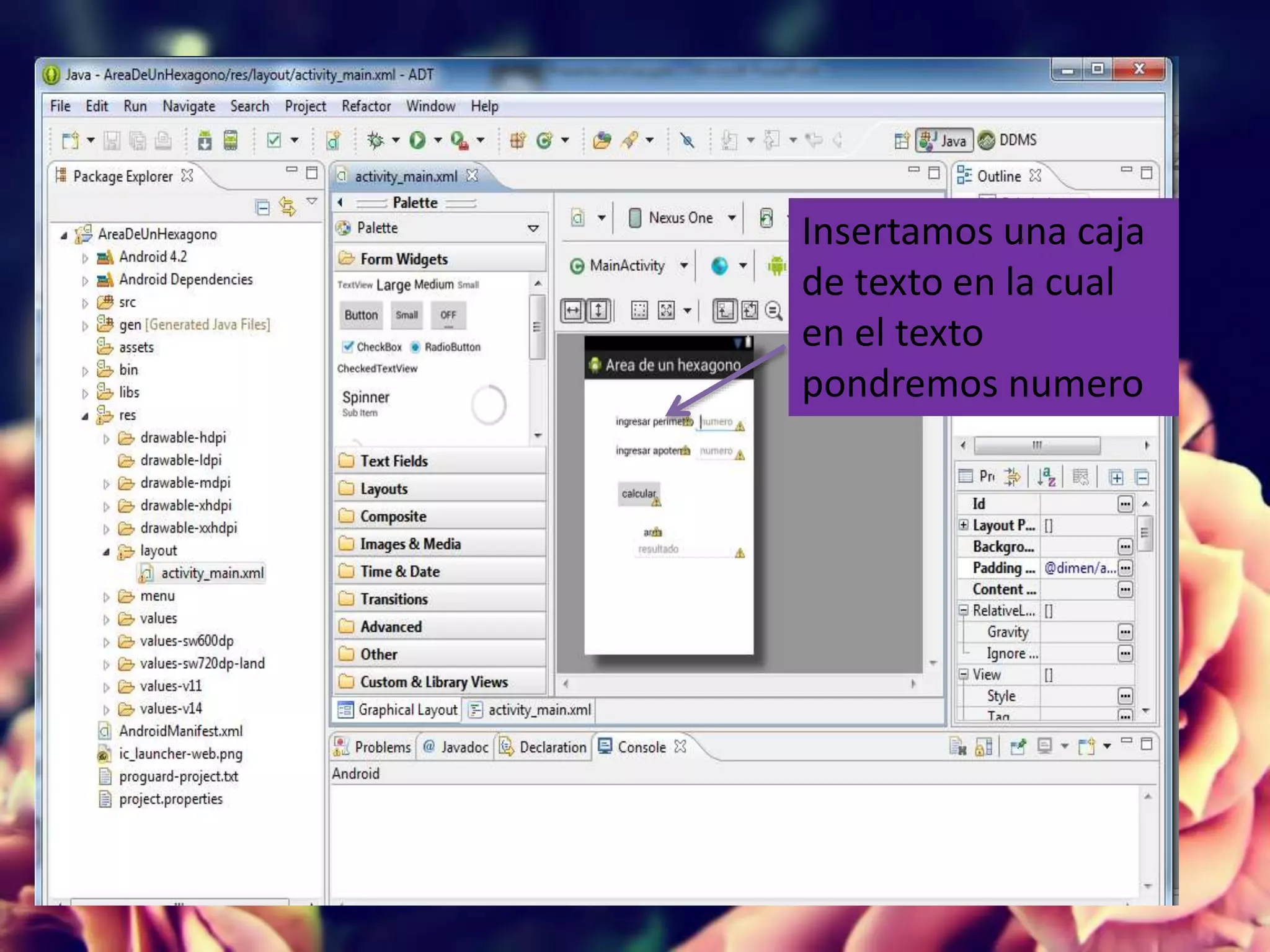This screenshot has width=1270, height=952.
Task: Collapse the AreaDeUnHexagono project tree
Action: (x=63, y=235)
